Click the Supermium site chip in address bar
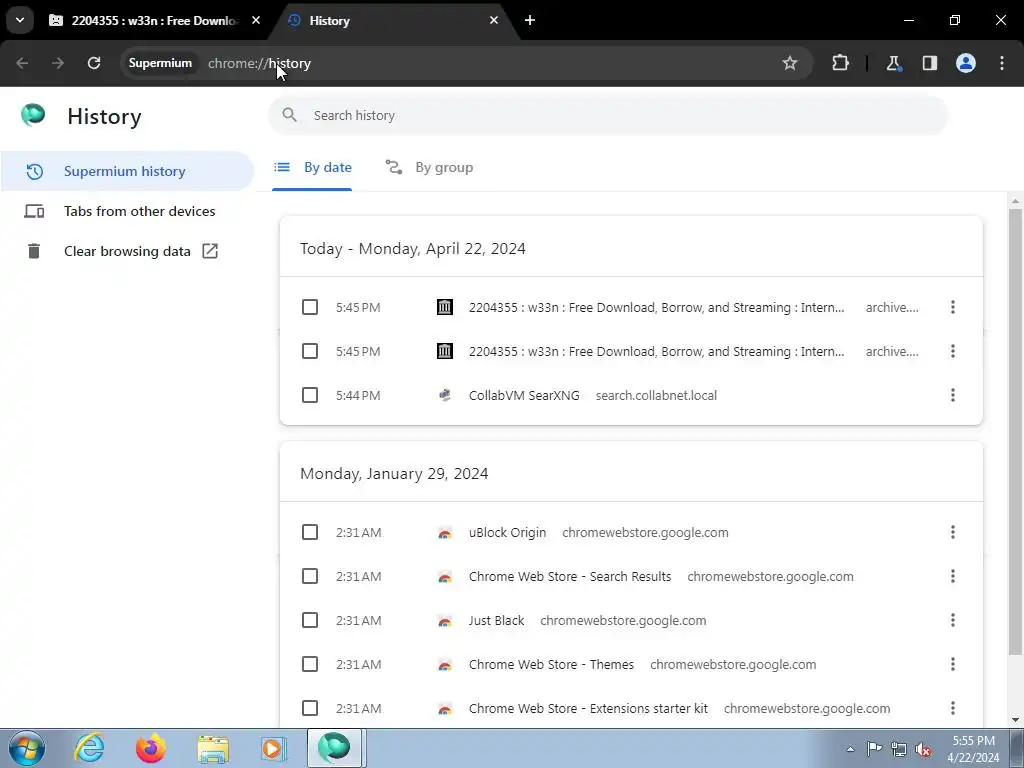The image size is (1024, 768). coord(160,63)
